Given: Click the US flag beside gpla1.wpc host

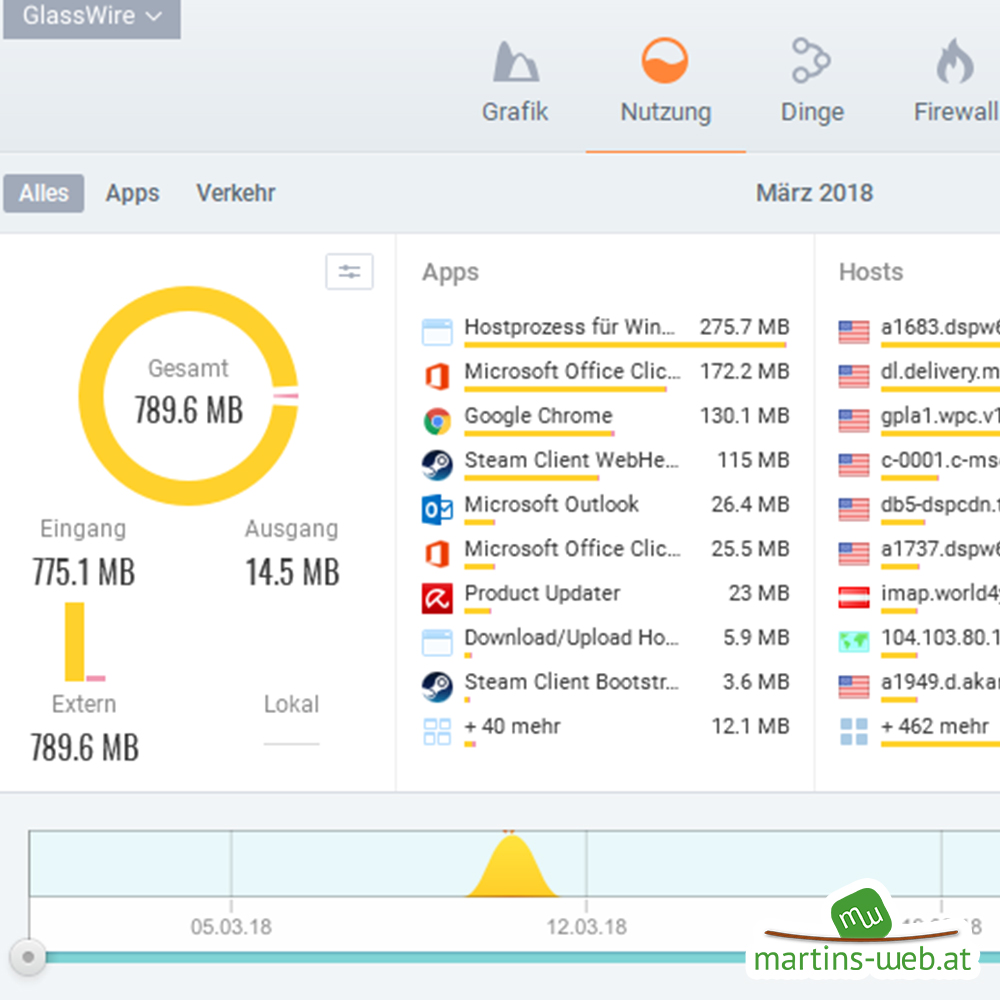Looking at the screenshot, I should coord(853,420).
